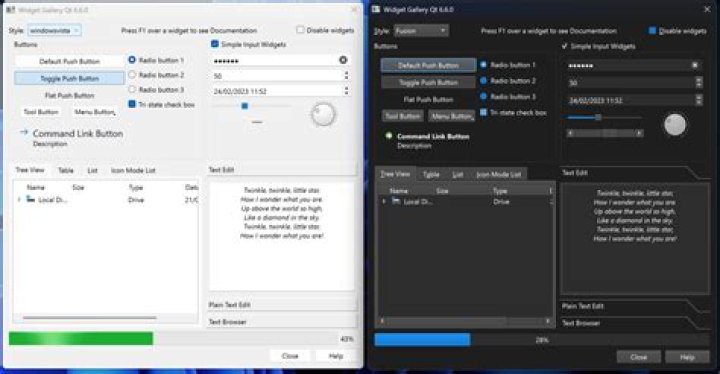The width and height of the screenshot is (720, 374).
Task: Open Plain Text Edit section in light window
Action: (282, 305)
